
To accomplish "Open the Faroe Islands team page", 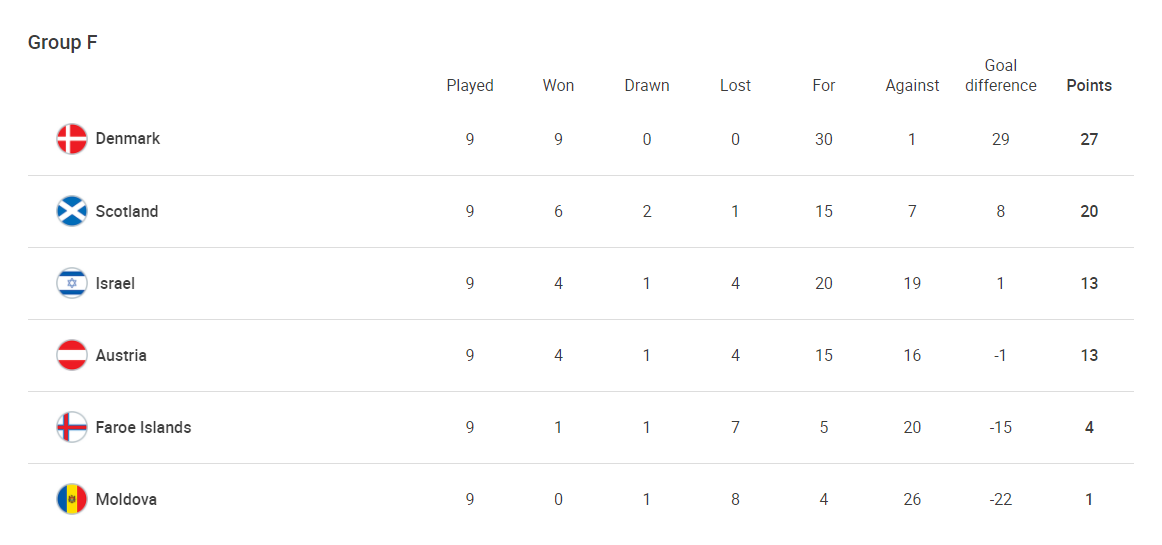I will (143, 427).
